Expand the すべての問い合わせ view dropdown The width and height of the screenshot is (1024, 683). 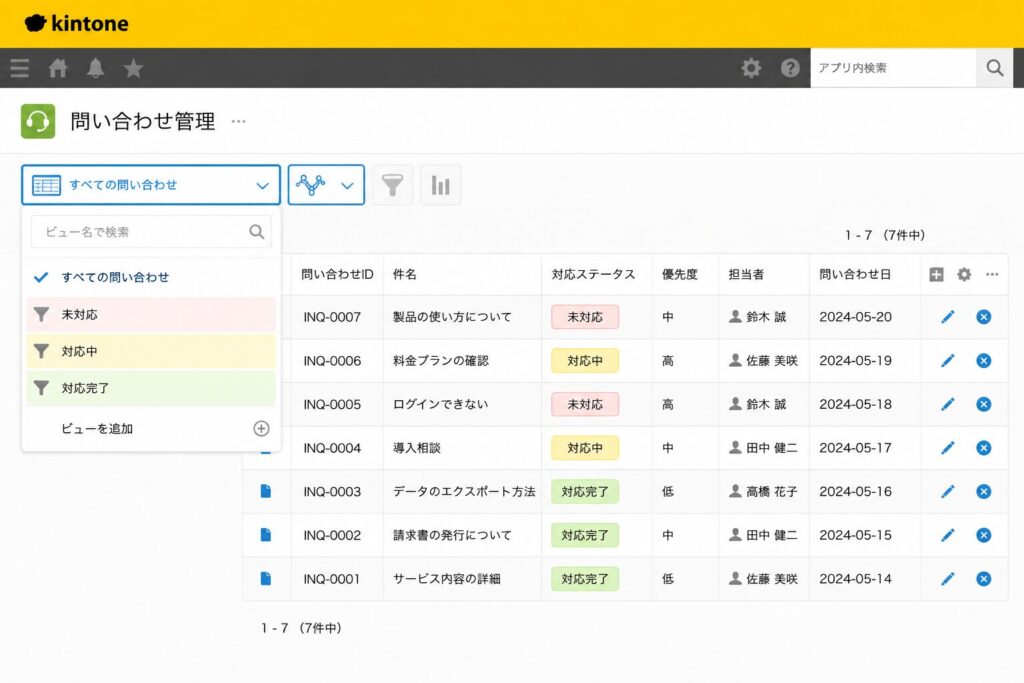[x=151, y=185]
